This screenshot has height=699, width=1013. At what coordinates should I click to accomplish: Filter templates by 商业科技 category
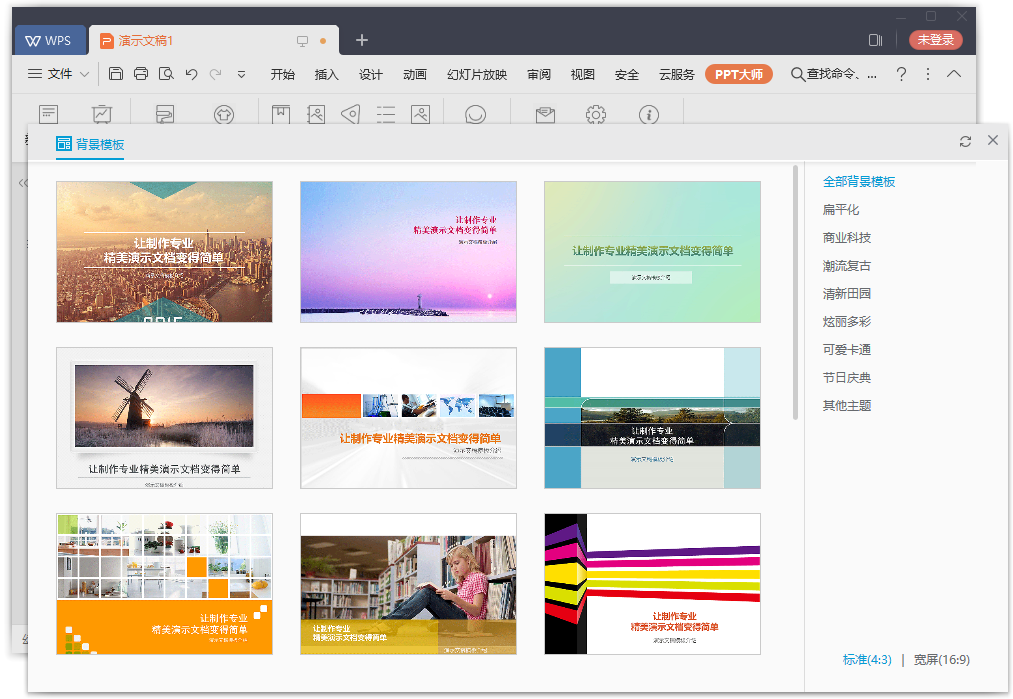(847, 238)
